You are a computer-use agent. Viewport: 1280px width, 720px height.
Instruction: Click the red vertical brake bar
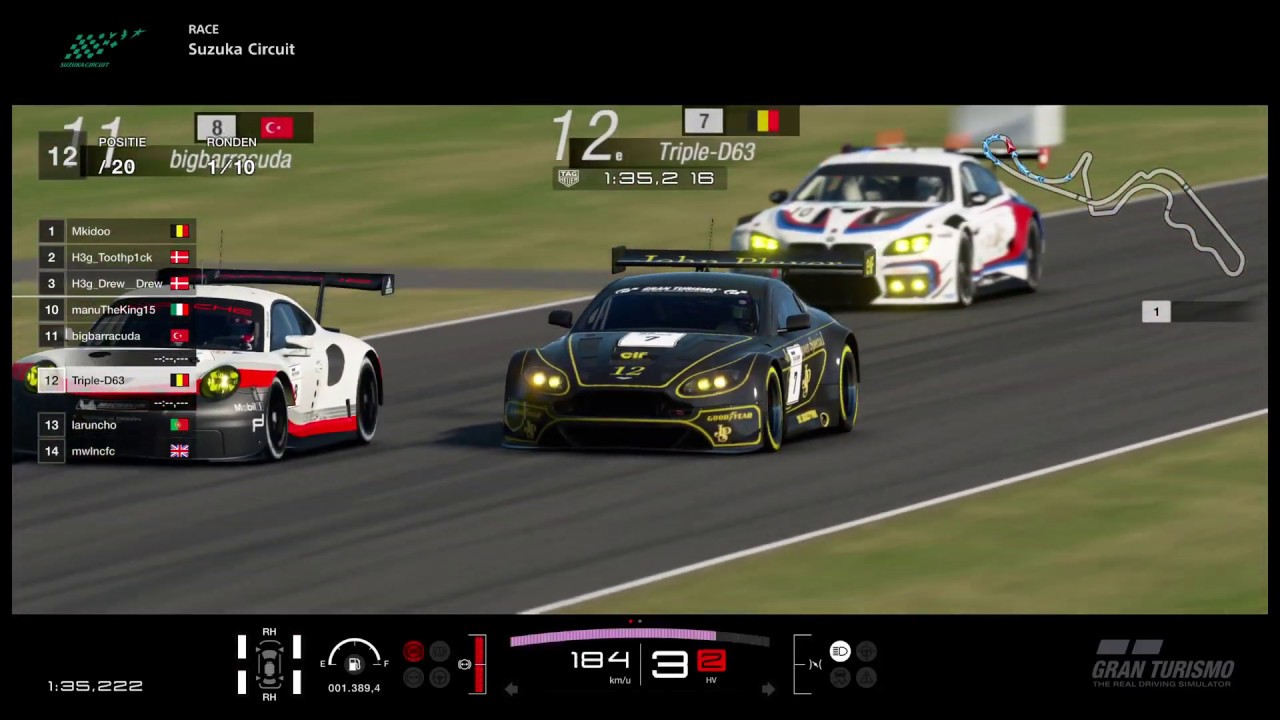tap(480, 664)
